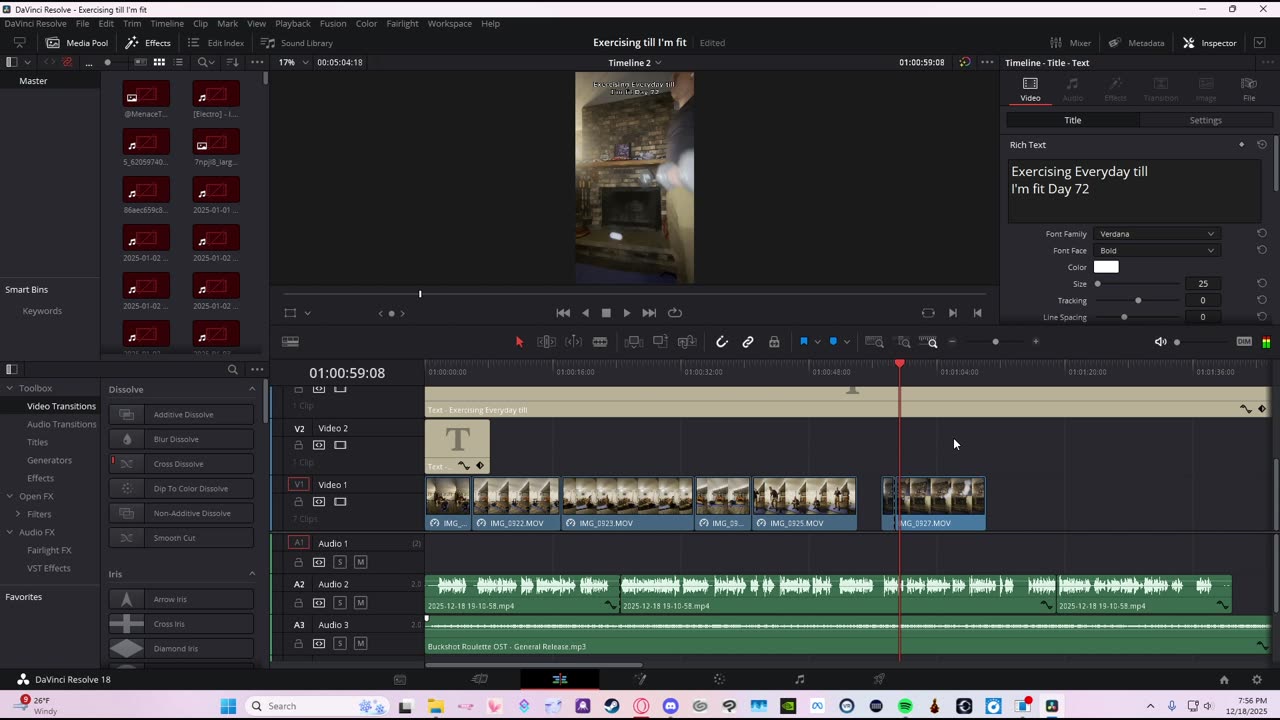1280x720 pixels.
Task: Mute the Audio 2 track
Action: pyautogui.click(x=360, y=603)
